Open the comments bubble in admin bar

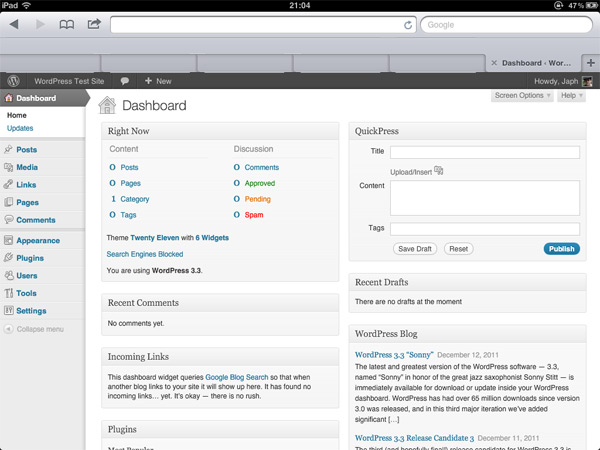pyautogui.click(x=125, y=81)
